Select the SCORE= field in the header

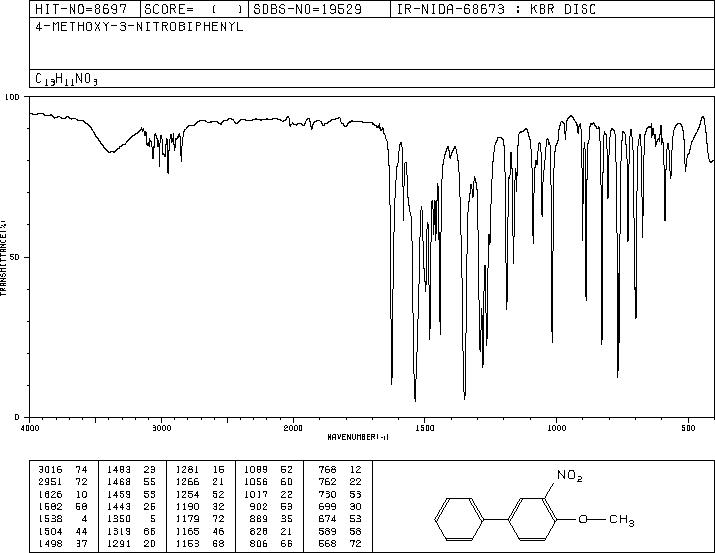click(x=194, y=9)
